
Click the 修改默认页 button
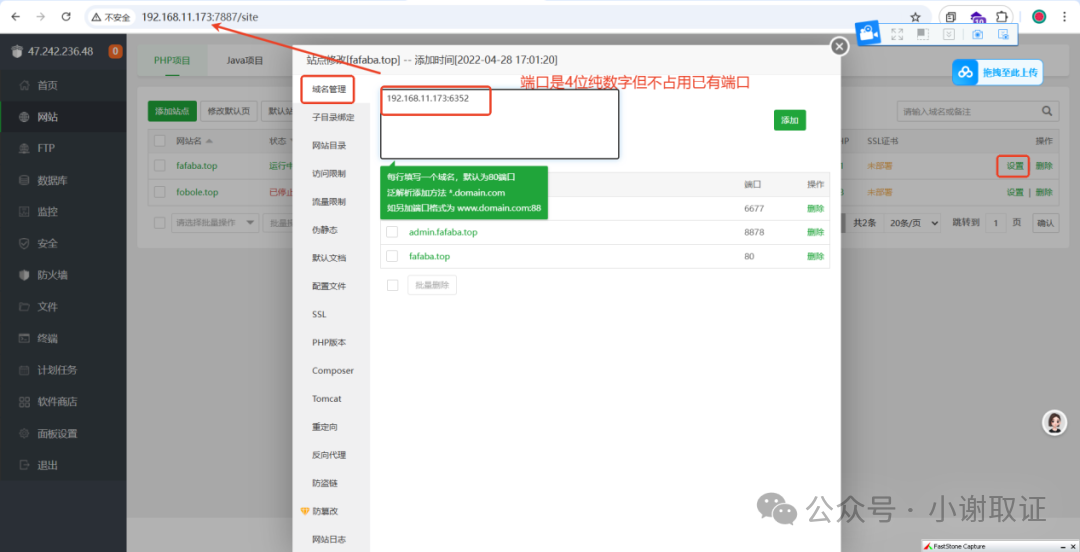point(229,111)
